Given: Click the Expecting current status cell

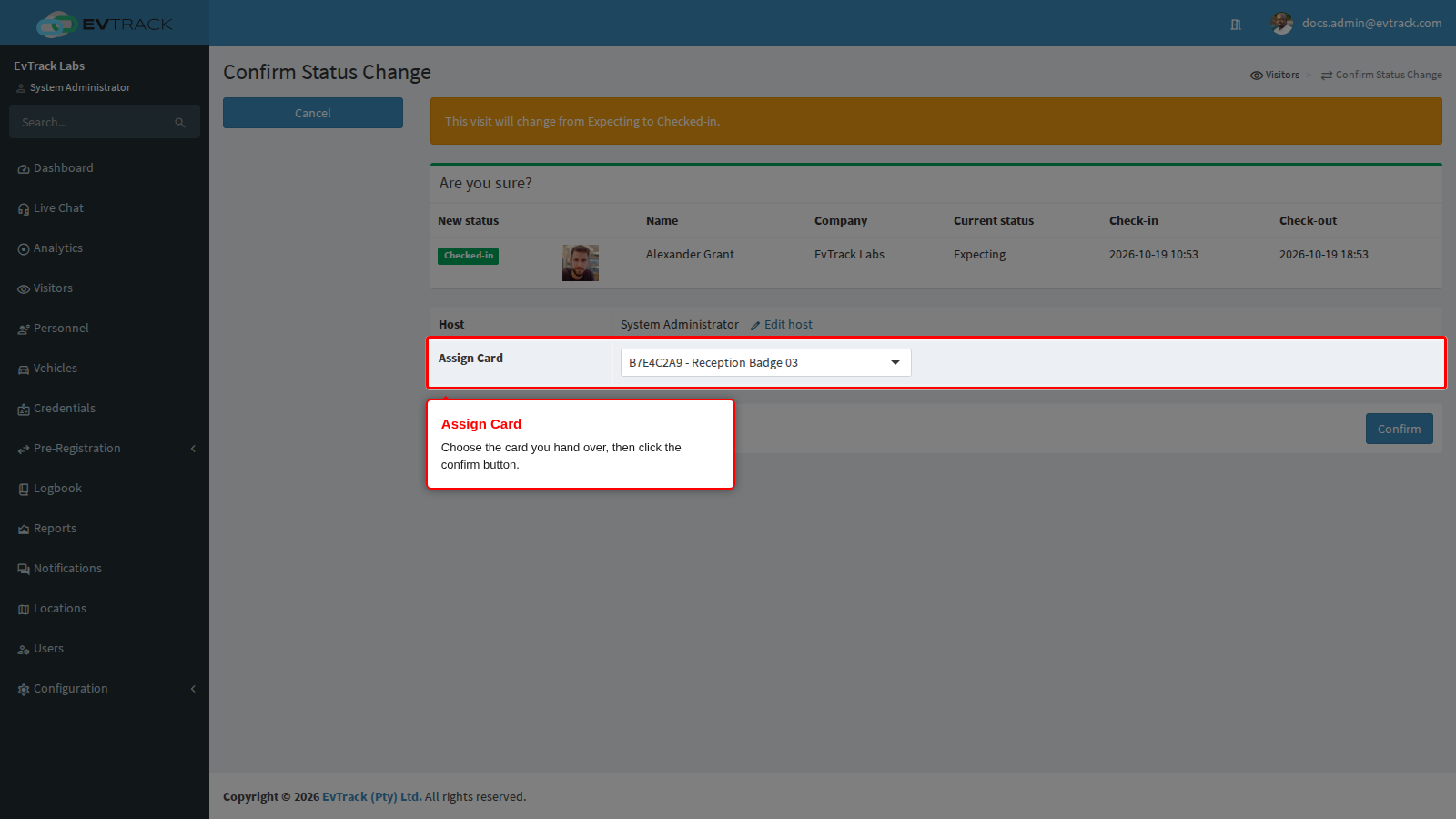Looking at the screenshot, I should [979, 255].
